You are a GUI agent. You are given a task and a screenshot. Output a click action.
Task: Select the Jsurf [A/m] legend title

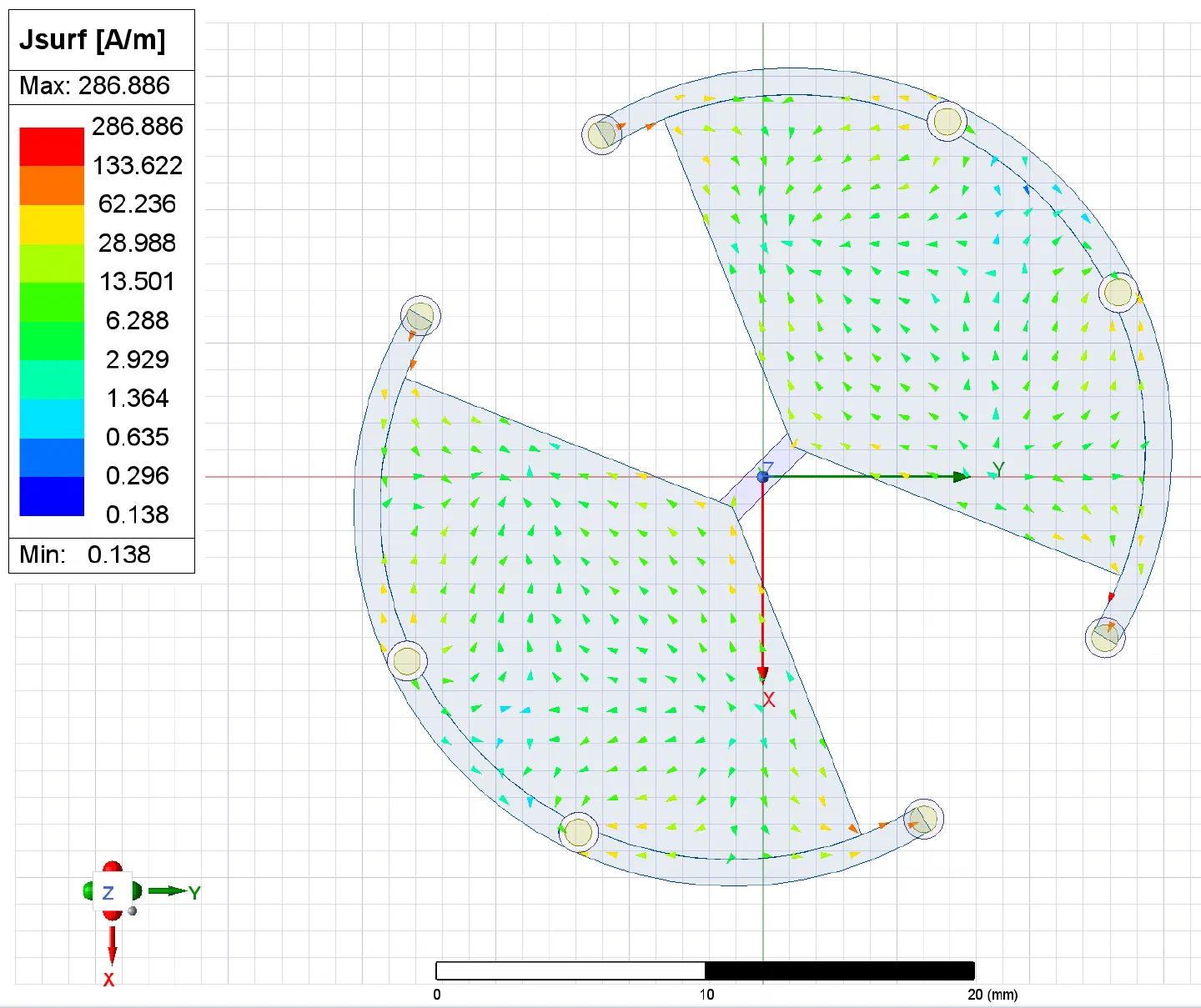pos(93,39)
